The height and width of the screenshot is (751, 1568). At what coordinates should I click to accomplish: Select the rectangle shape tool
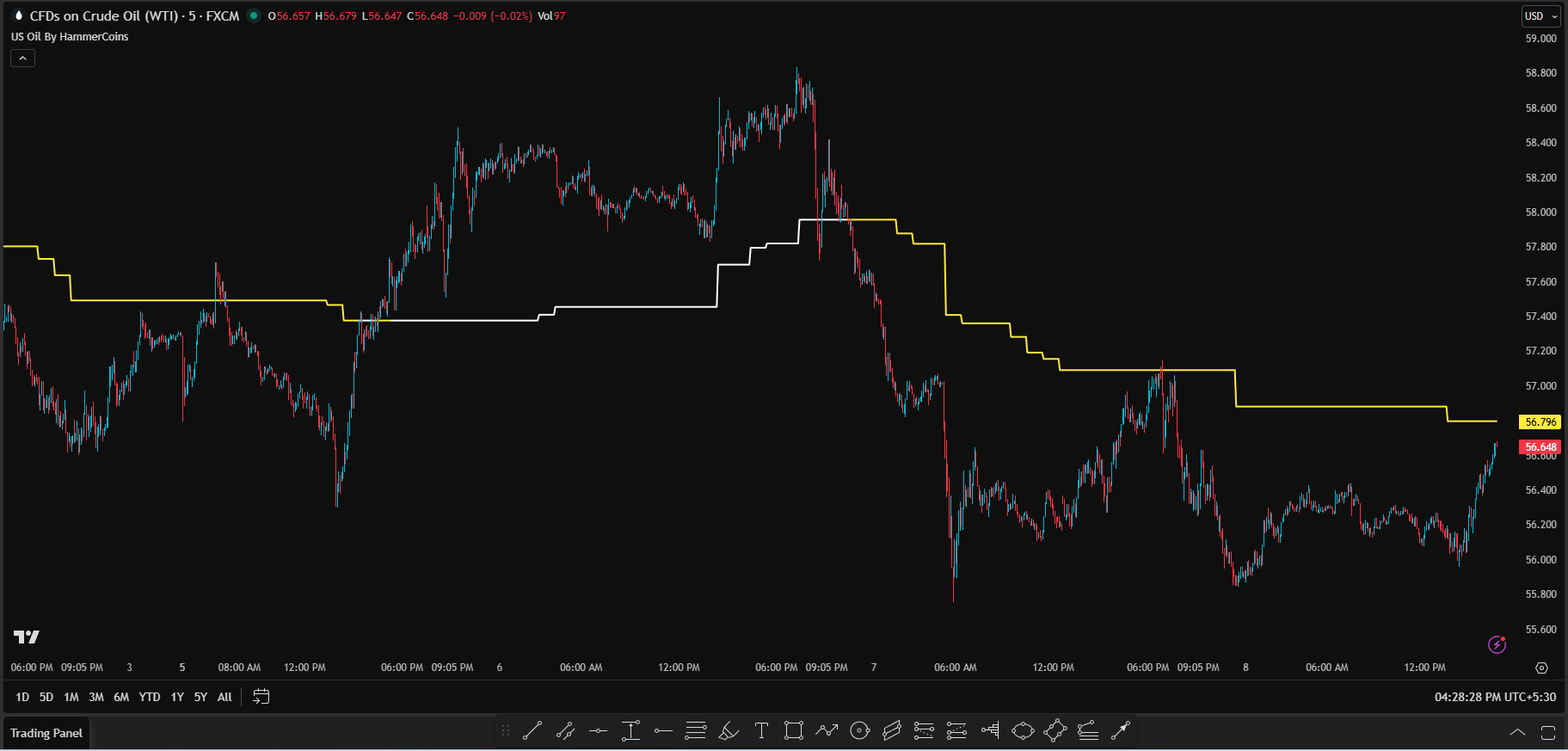coord(794,731)
